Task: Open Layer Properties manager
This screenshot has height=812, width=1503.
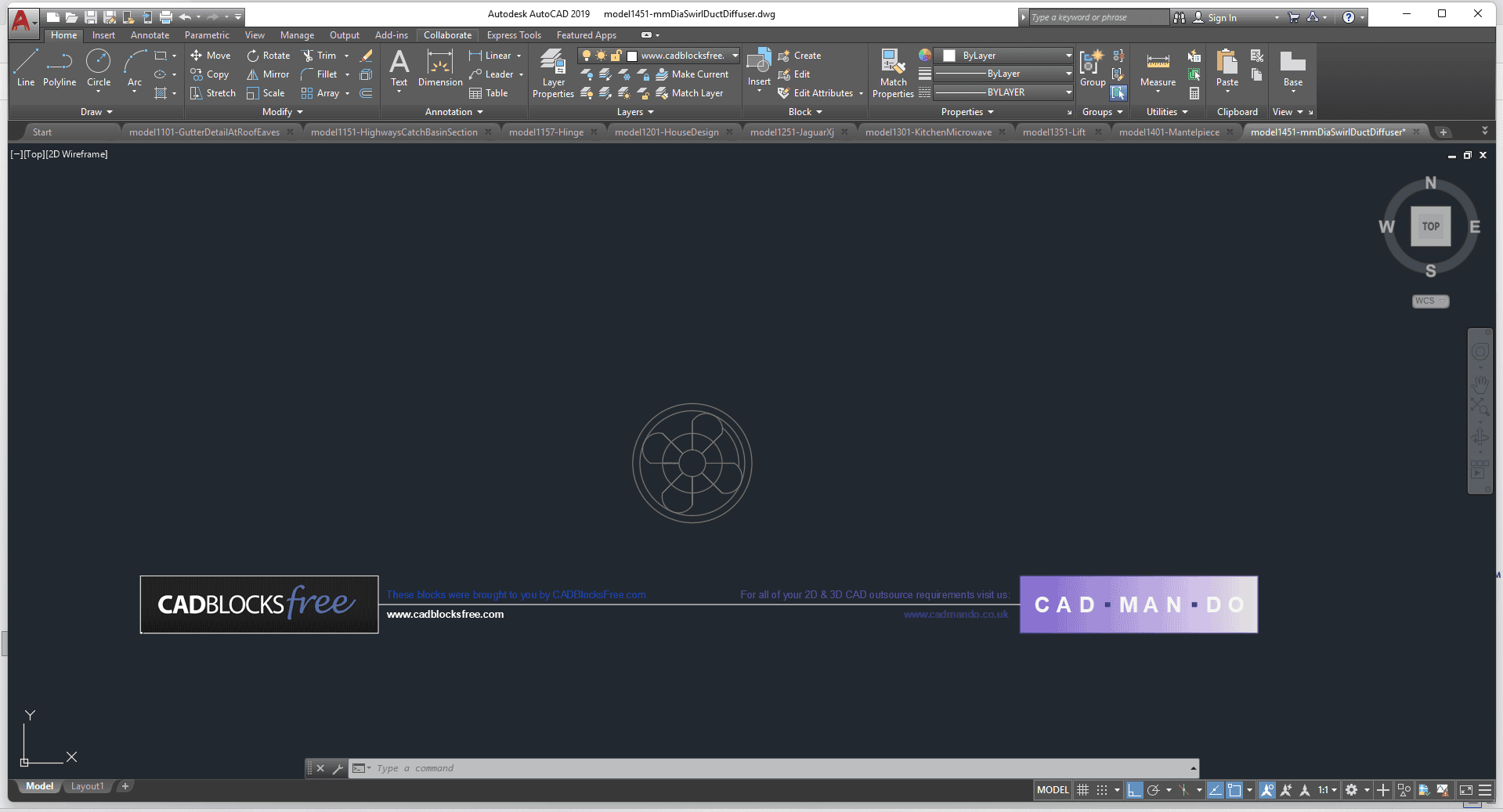Action: (x=553, y=73)
